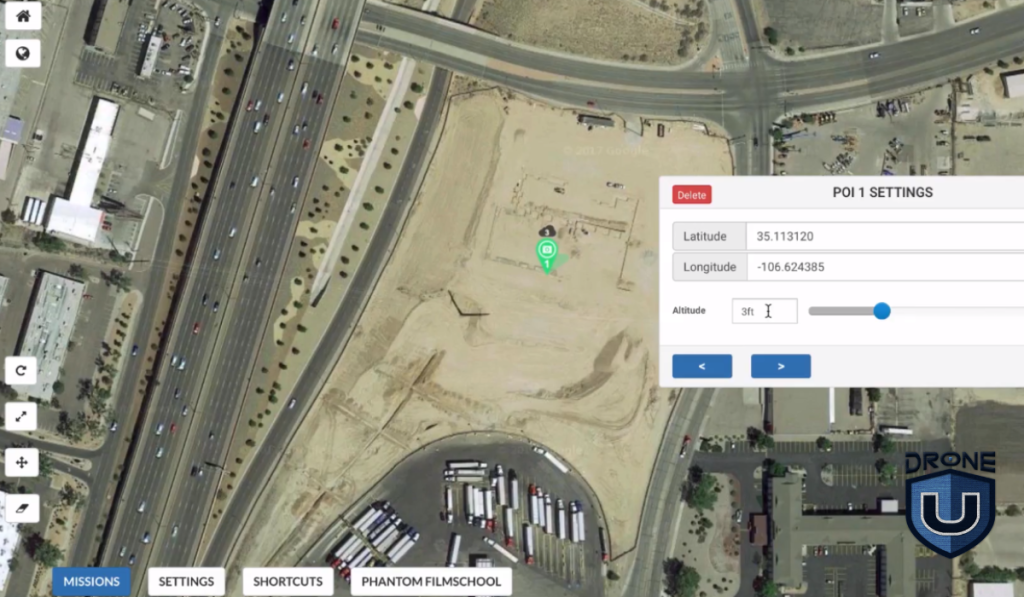The width and height of the screenshot is (1024, 597).
Task: Open the SHORTCUTS tab
Action: 287,581
